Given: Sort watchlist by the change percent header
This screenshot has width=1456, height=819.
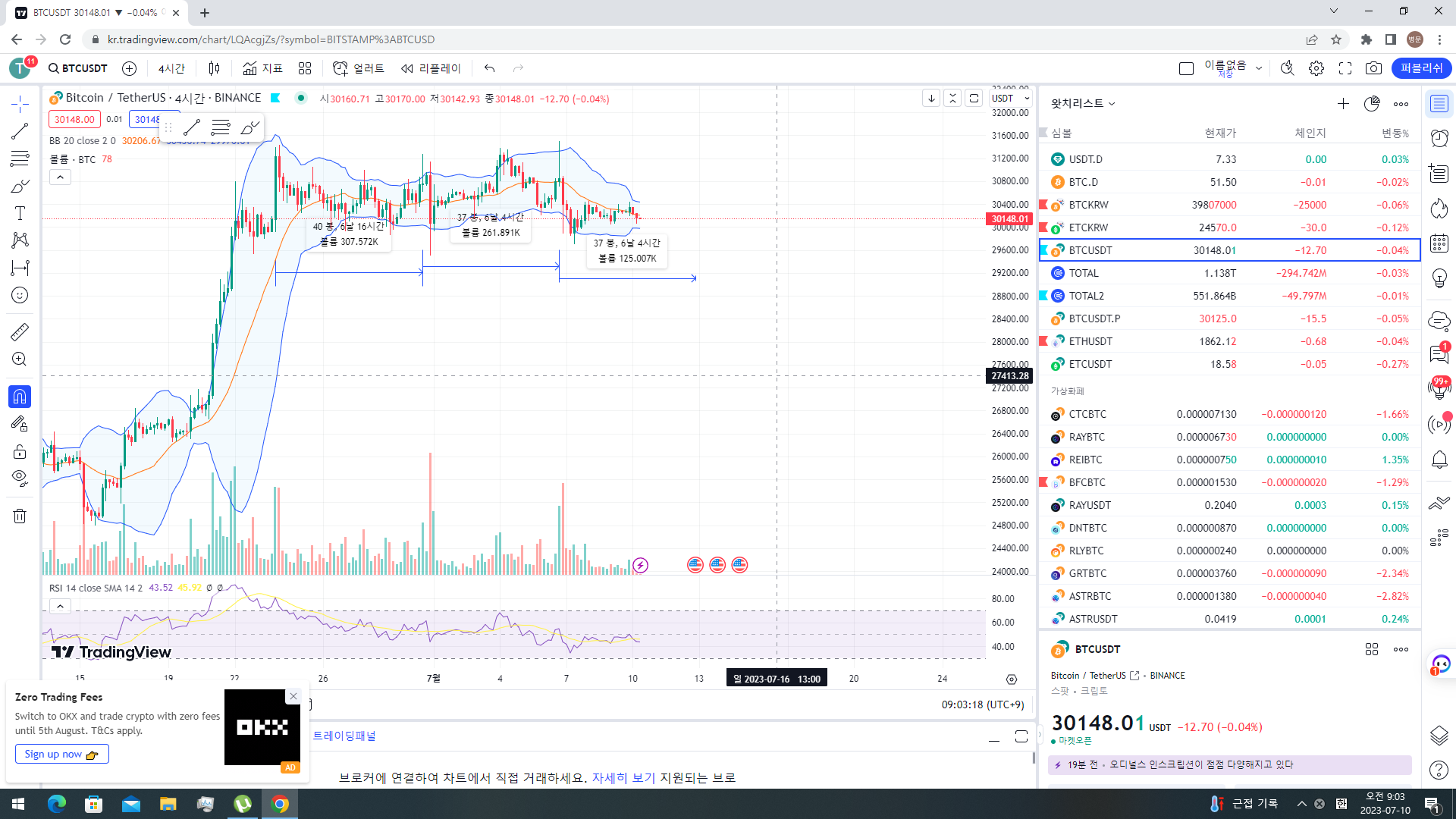Looking at the screenshot, I should coord(1395,133).
